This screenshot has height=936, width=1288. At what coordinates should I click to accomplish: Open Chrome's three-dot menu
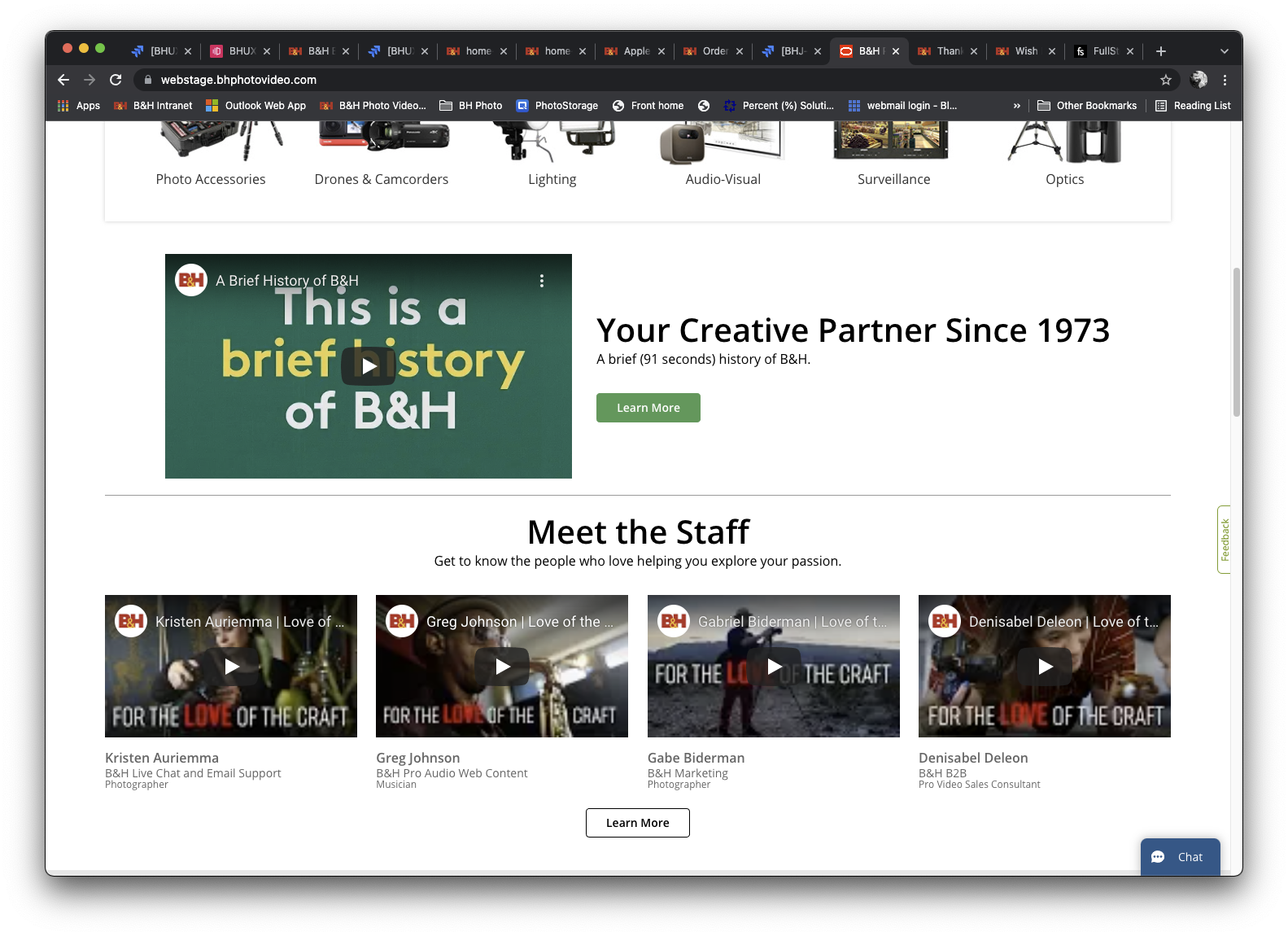[x=1225, y=80]
